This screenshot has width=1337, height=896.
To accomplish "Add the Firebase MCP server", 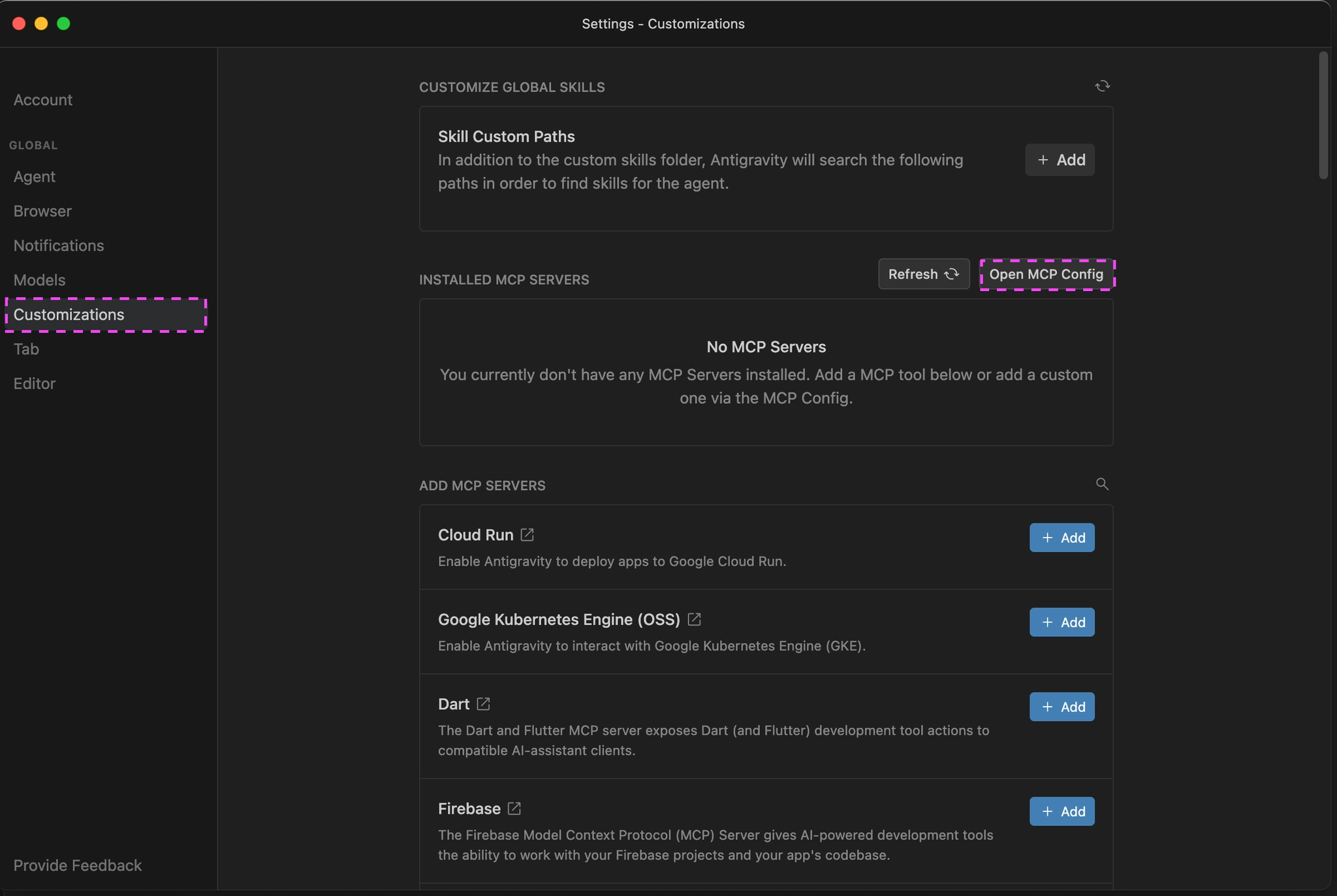I will point(1062,811).
